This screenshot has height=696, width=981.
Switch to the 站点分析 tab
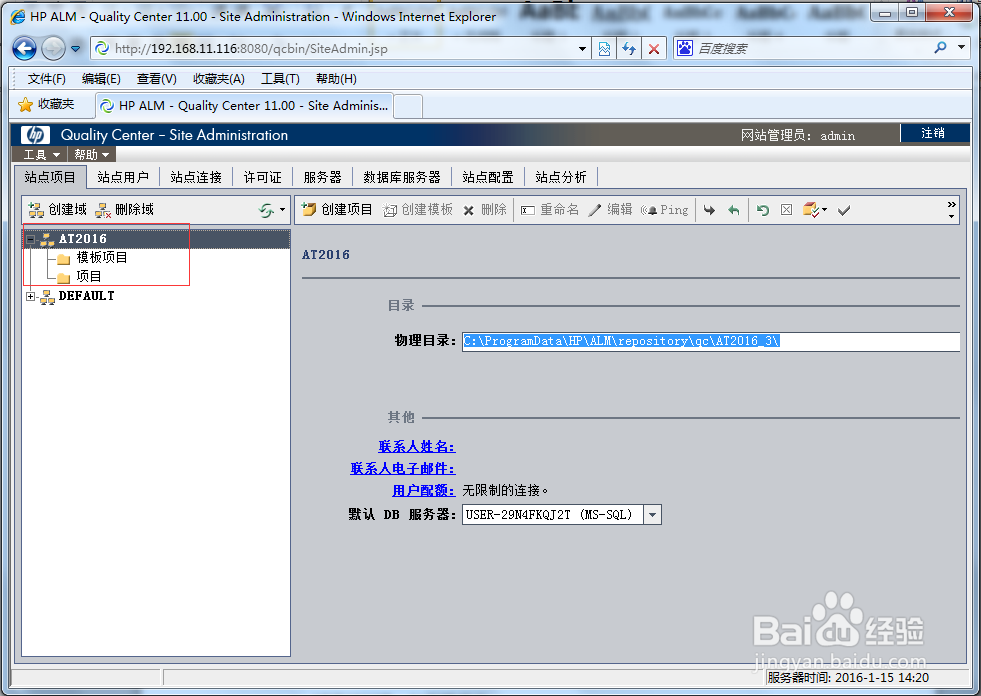561,177
